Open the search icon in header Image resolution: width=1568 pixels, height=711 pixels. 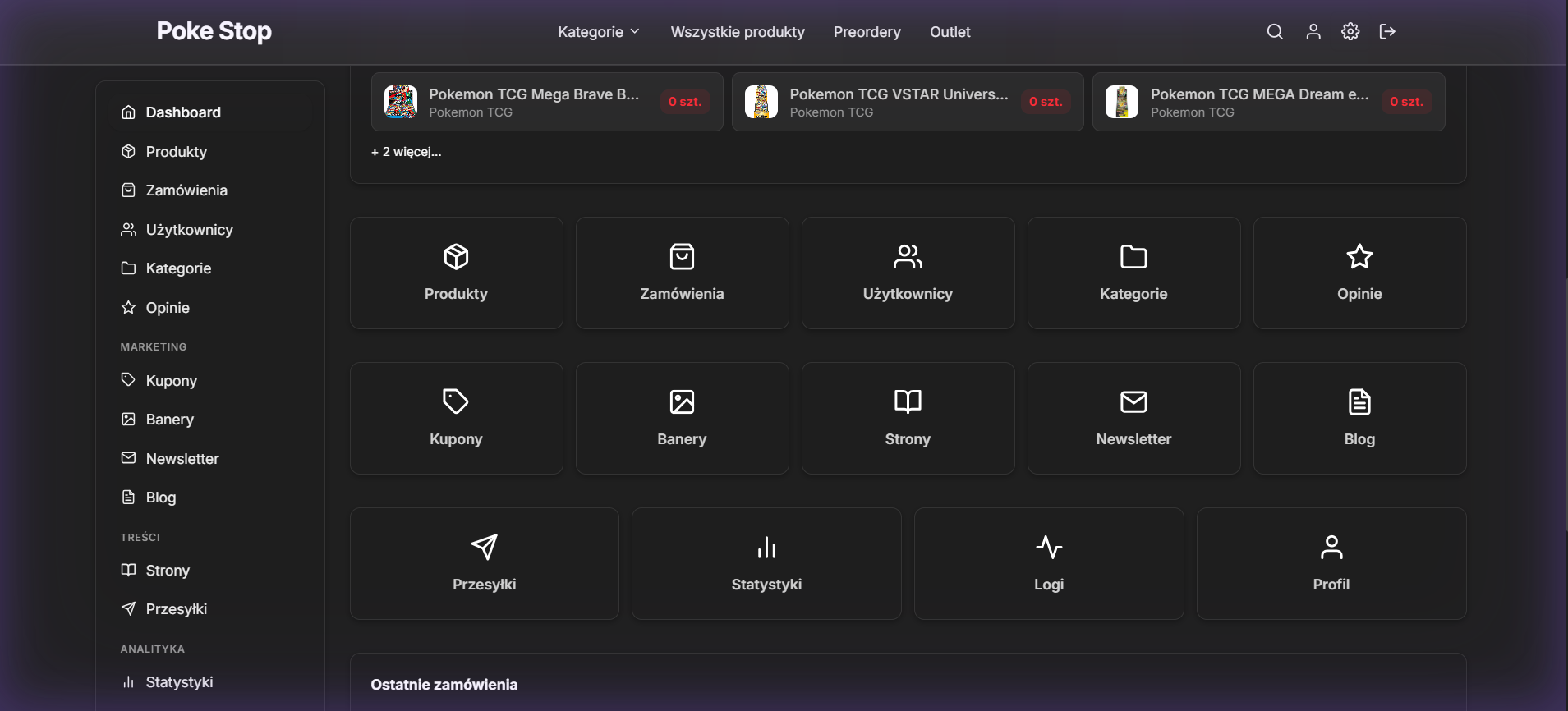click(1275, 31)
